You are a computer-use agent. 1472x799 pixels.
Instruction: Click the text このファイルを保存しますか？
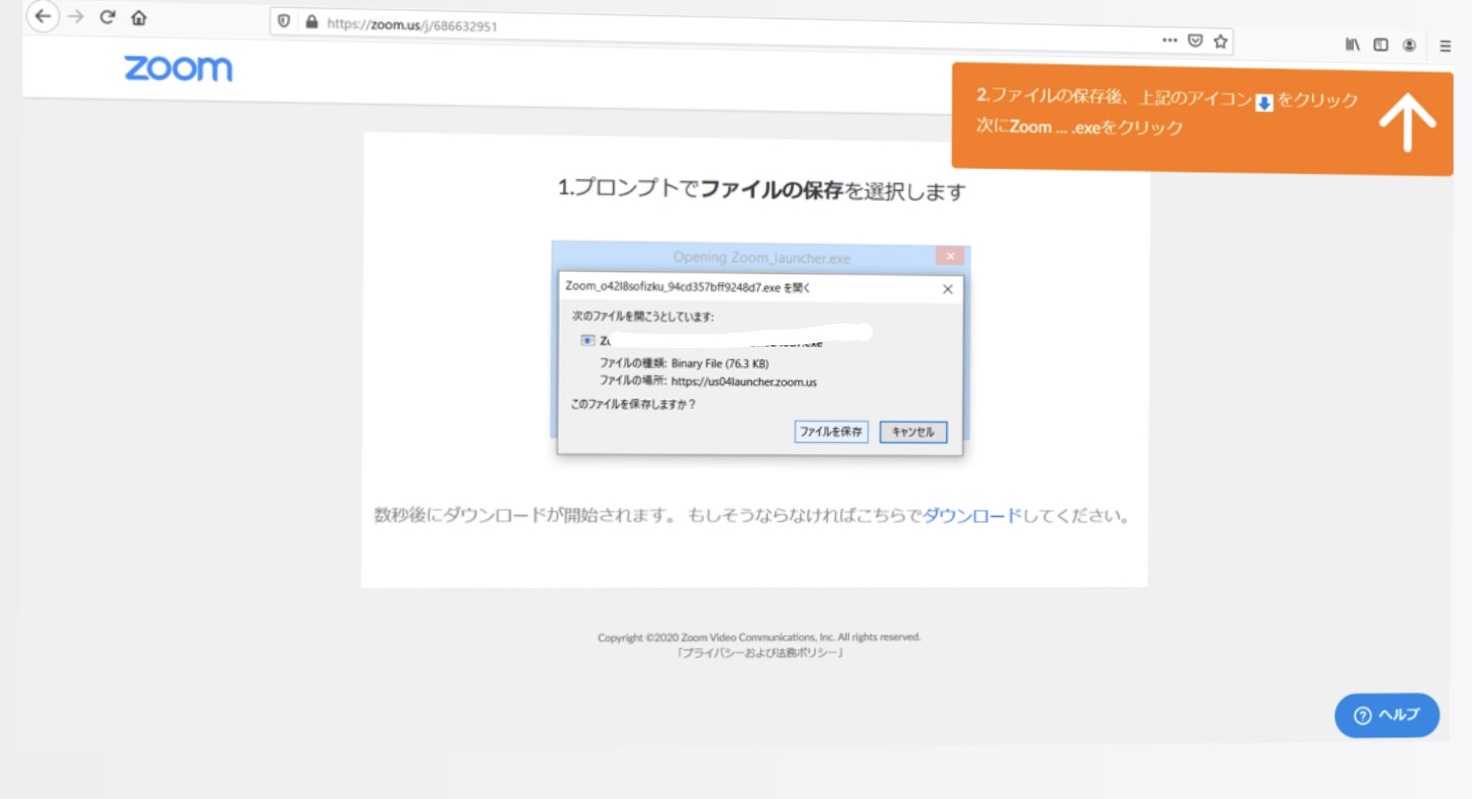coord(633,405)
